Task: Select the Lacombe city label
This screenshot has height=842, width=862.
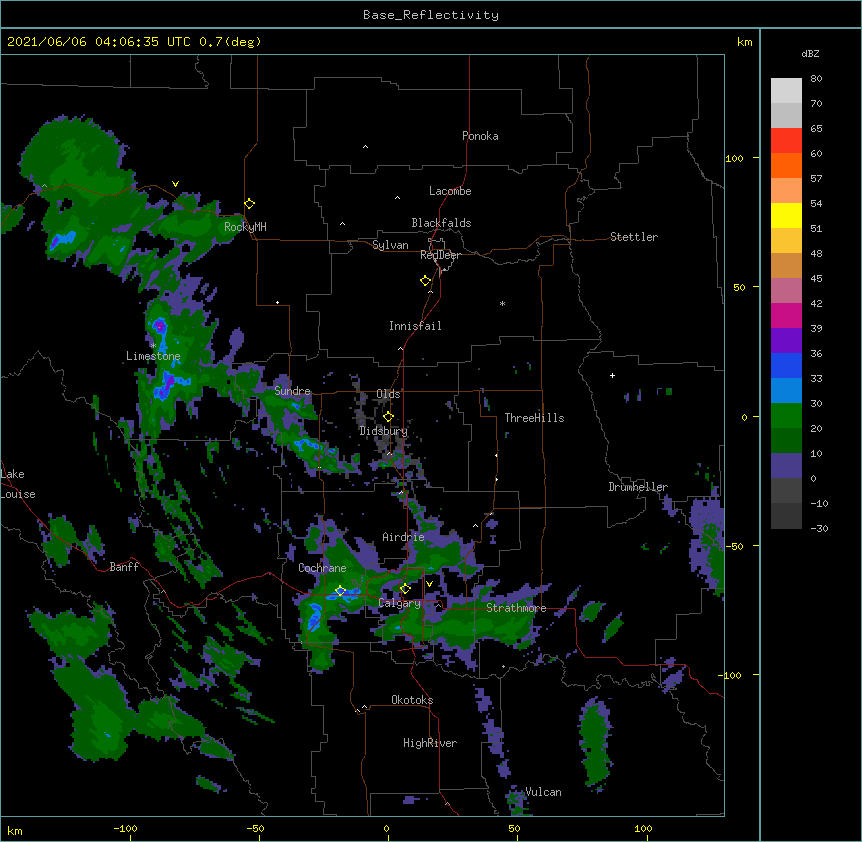Action: coord(450,191)
